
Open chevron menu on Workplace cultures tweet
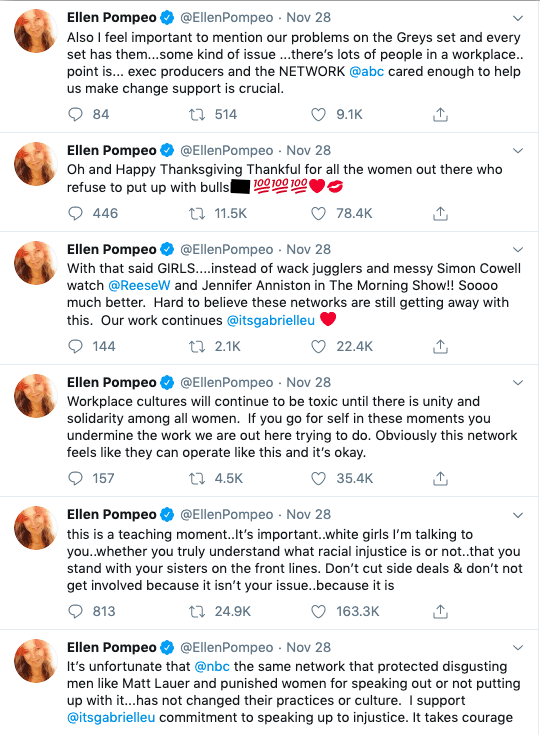[x=518, y=382]
